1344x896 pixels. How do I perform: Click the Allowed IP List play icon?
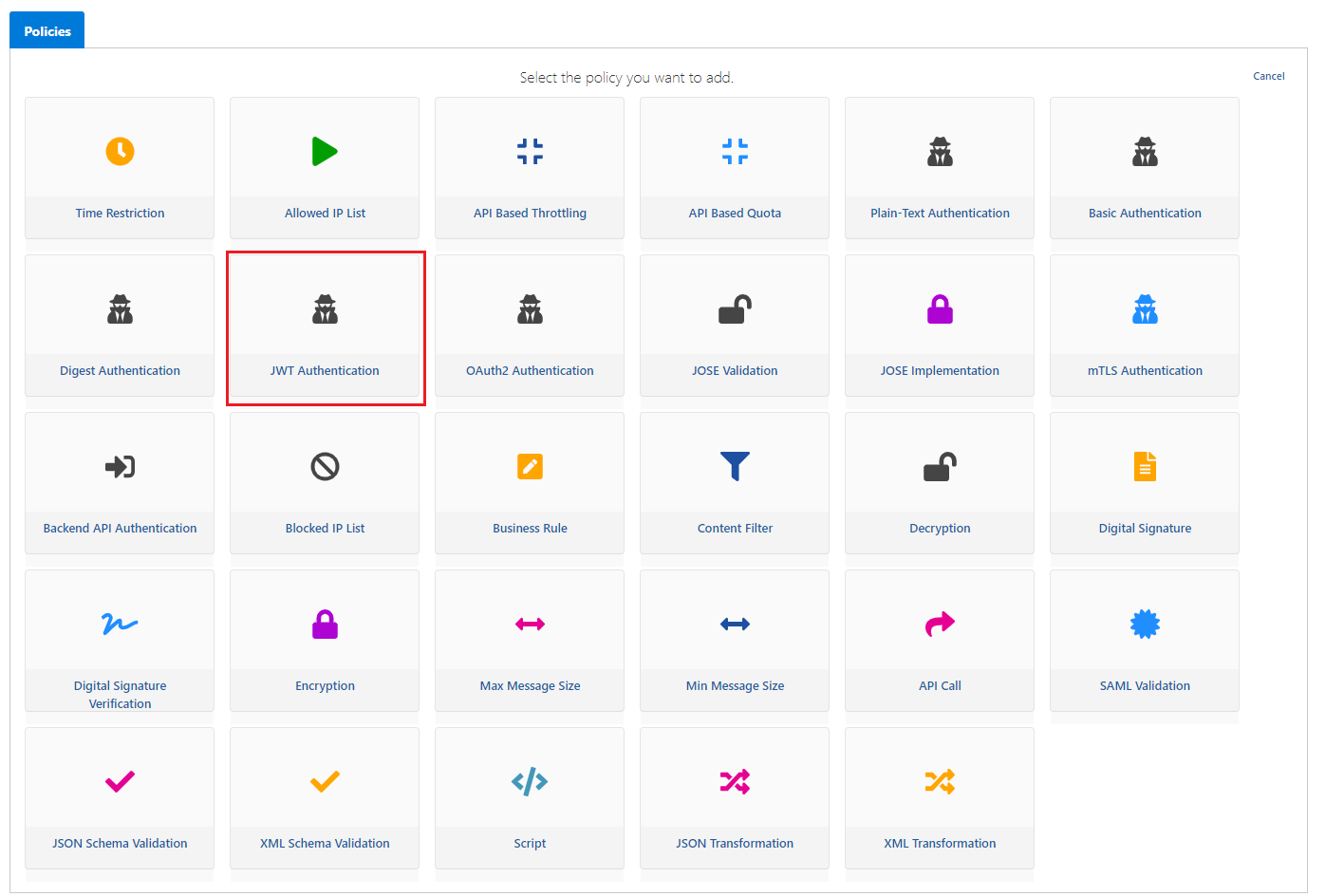click(x=325, y=151)
